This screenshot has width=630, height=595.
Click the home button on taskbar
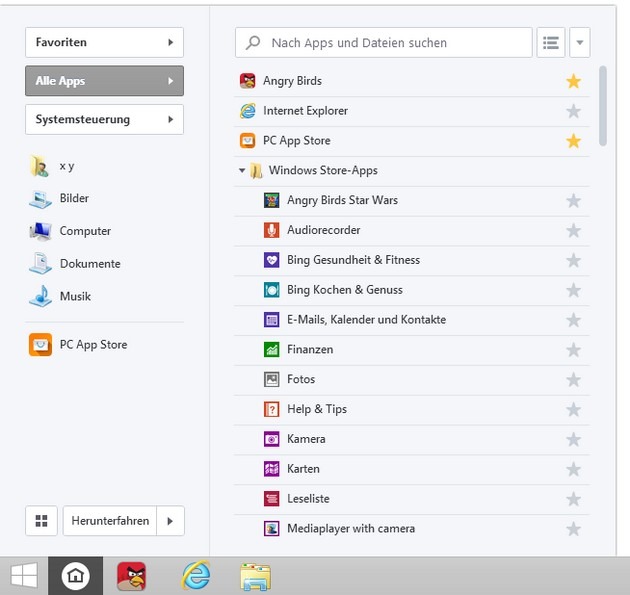coord(76,576)
